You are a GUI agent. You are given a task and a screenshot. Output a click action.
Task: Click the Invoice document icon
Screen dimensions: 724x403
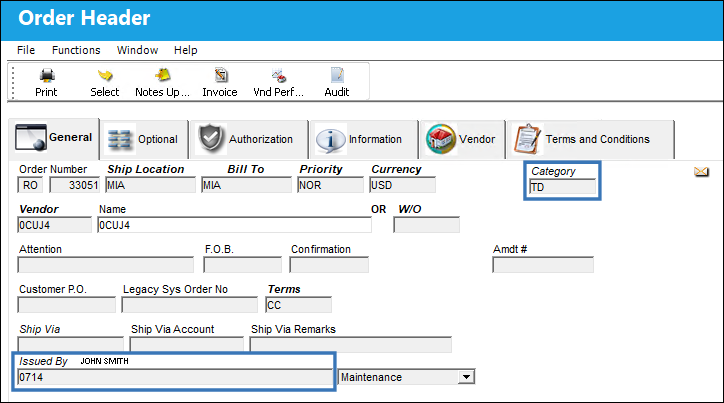click(x=221, y=75)
